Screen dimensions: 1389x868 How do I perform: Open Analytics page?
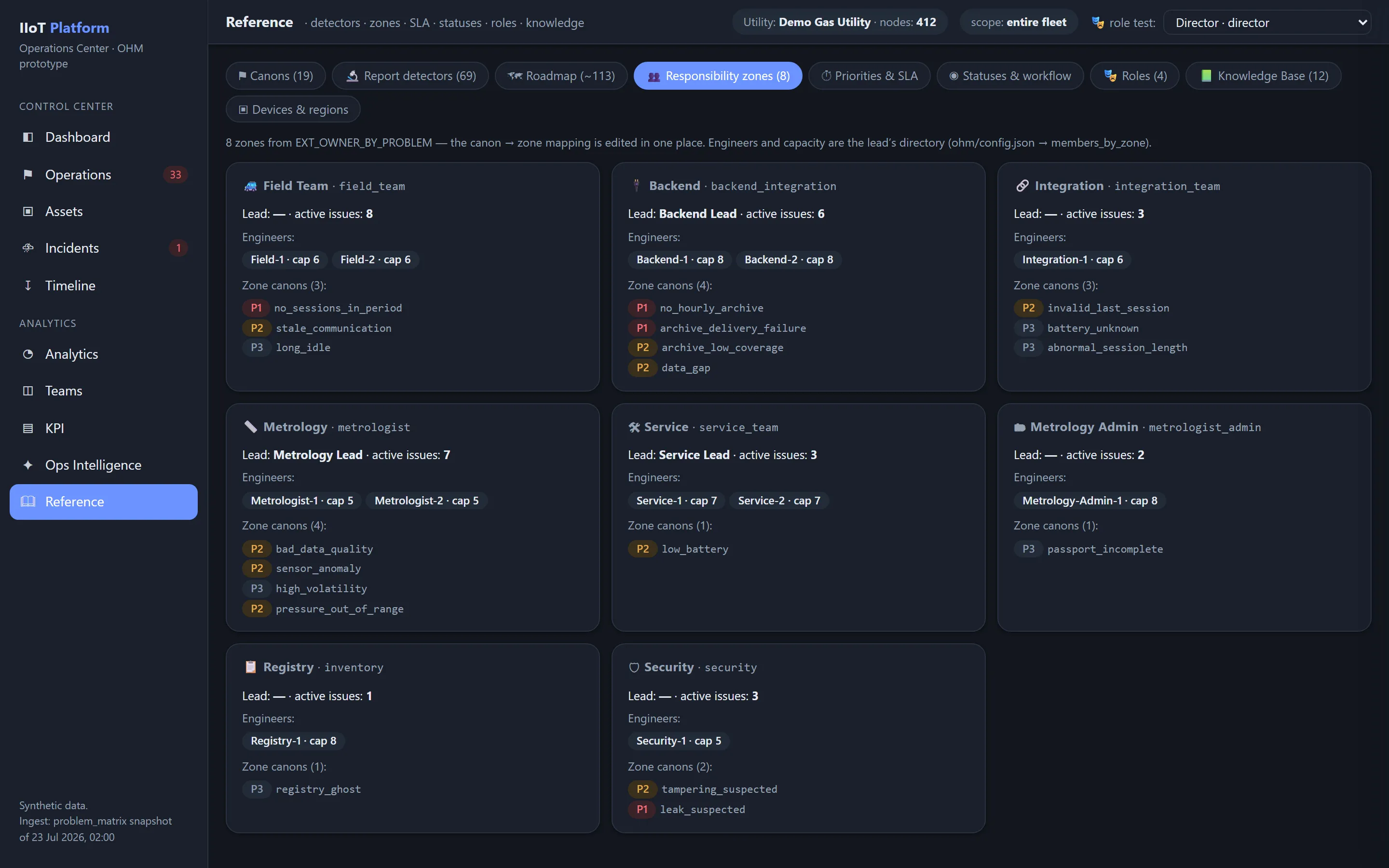click(103, 354)
